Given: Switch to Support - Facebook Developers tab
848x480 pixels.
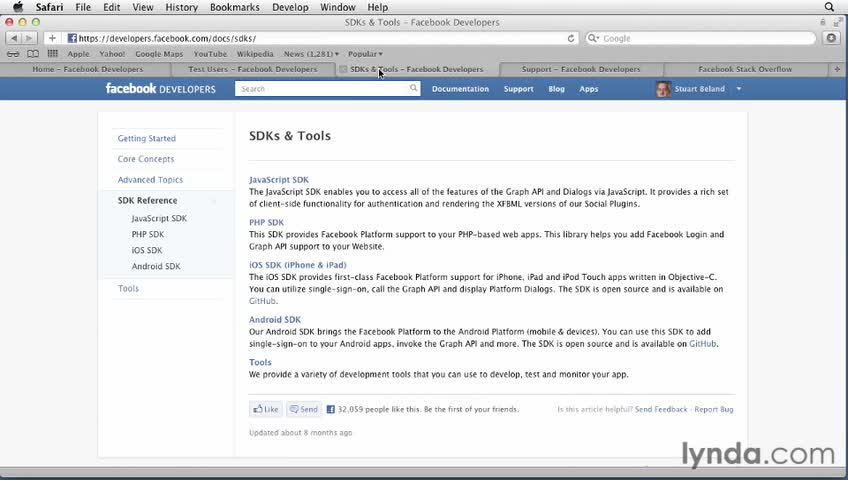Looking at the screenshot, I should point(581,69).
